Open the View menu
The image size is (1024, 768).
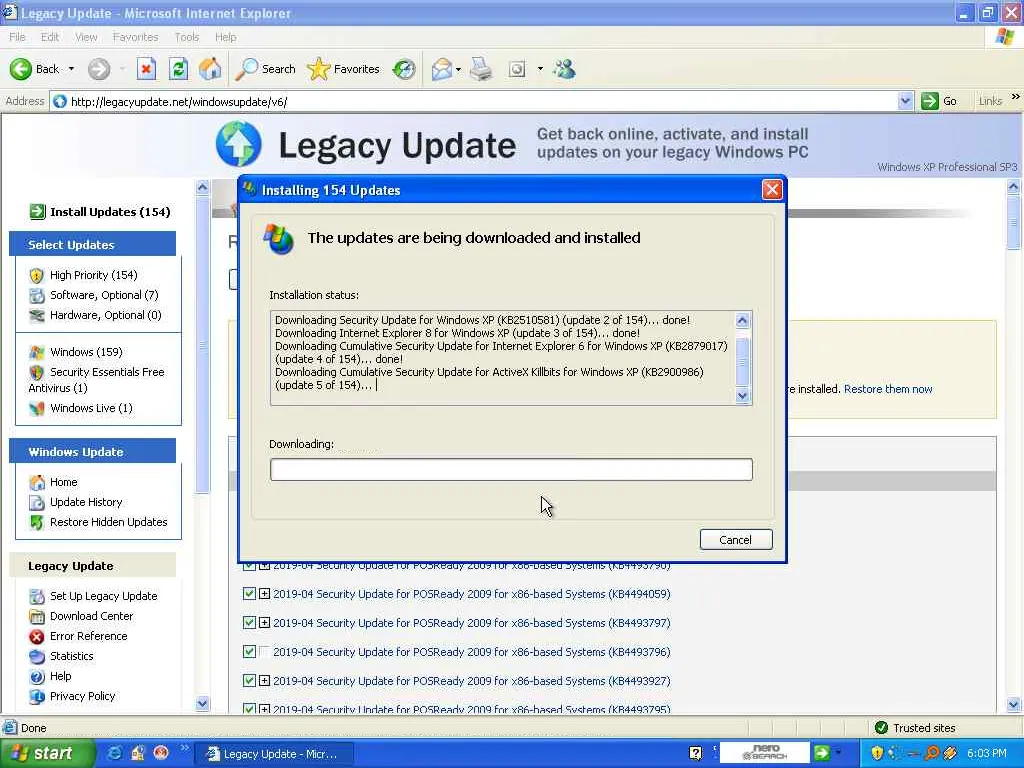(x=86, y=37)
